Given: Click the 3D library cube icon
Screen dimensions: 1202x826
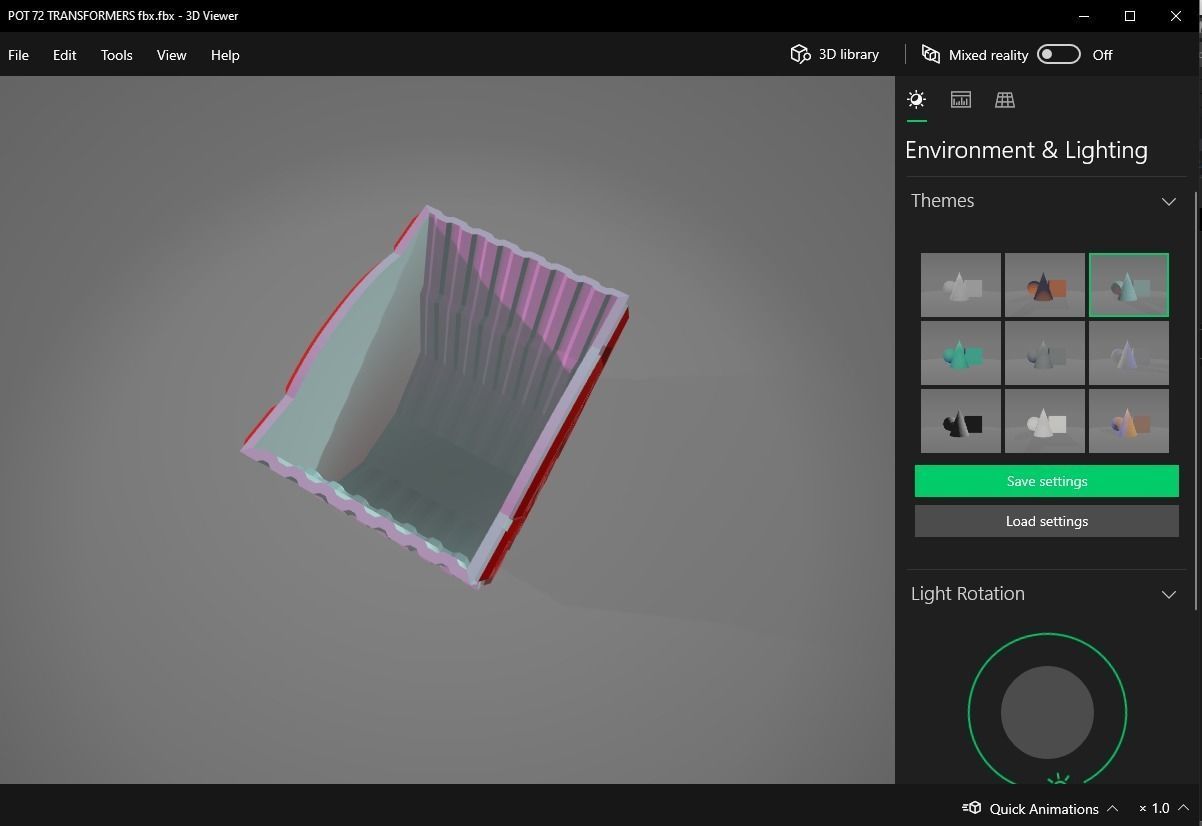Looking at the screenshot, I should point(800,54).
